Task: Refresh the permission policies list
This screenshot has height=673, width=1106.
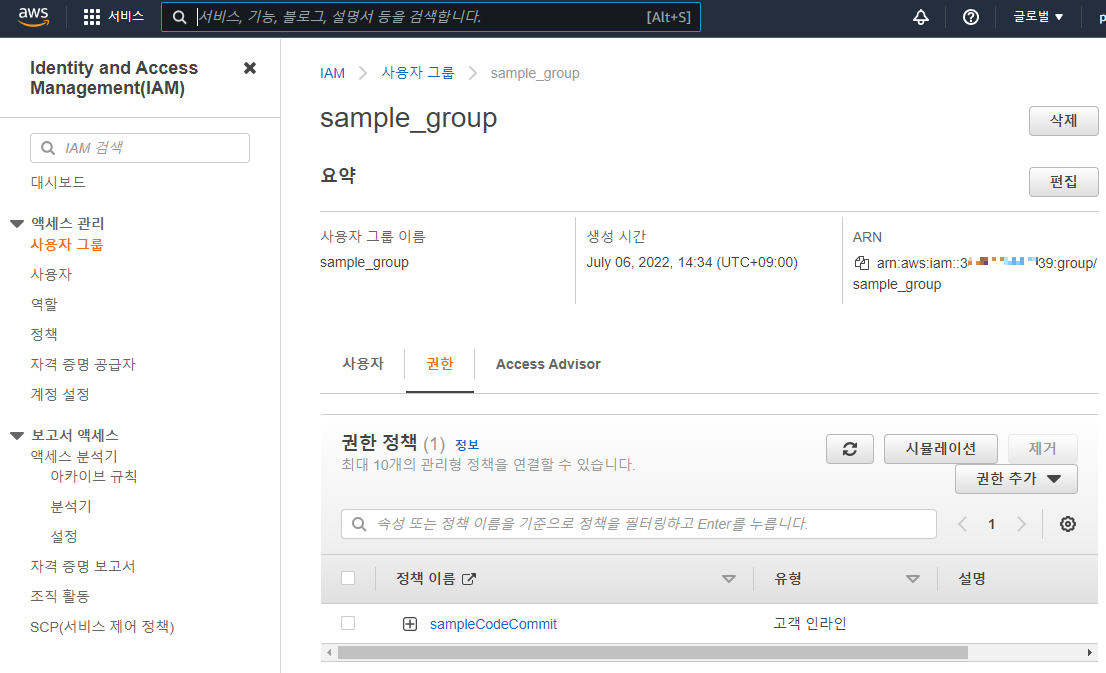Action: point(850,449)
